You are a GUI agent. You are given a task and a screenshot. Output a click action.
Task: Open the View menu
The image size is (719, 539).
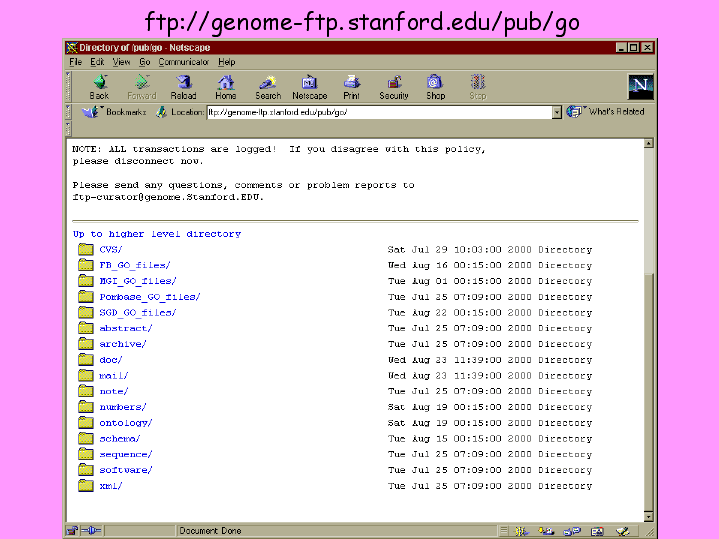[121, 62]
